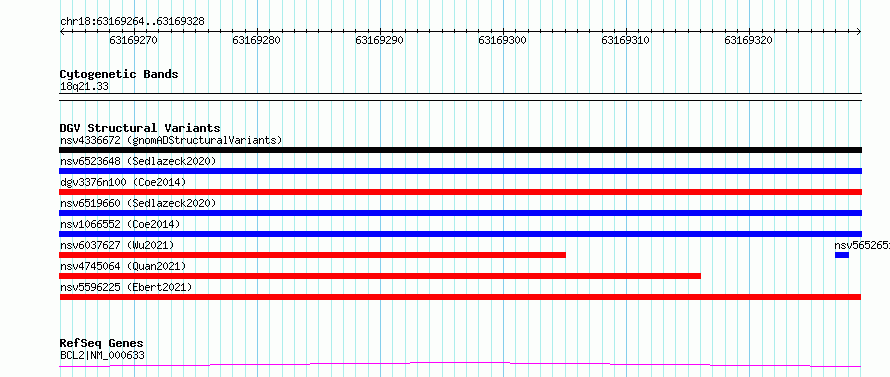Click the chr18:63169264..63169328 region label
890x377 pixels.
click(132, 22)
